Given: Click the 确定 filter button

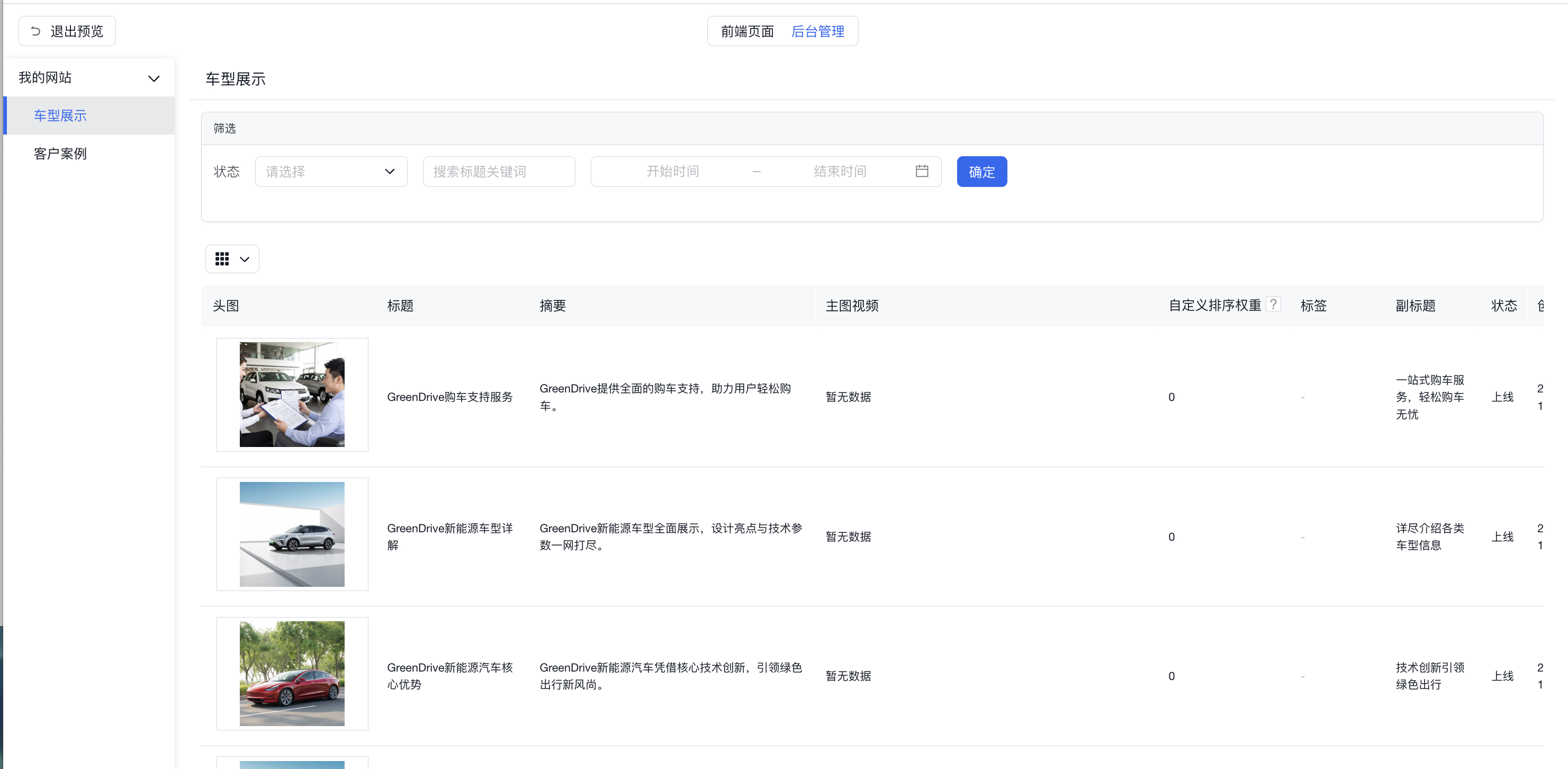Looking at the screenshot, I should point(981,172).
